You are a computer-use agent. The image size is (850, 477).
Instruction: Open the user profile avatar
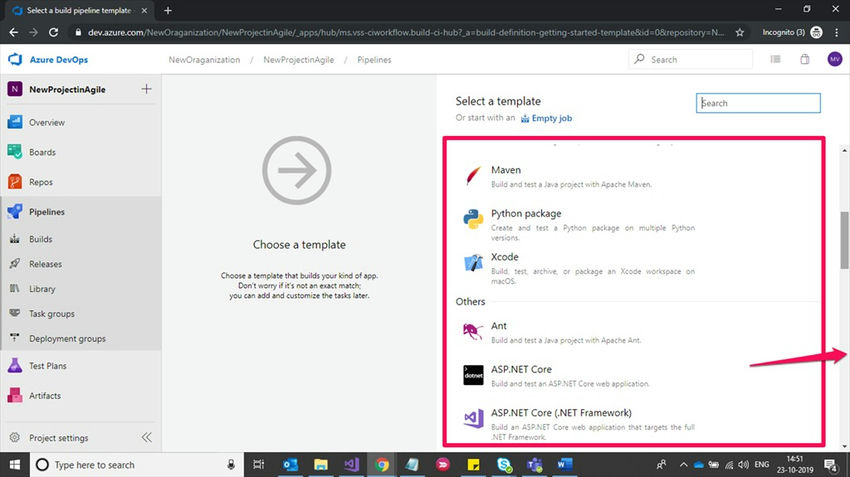coord(835,59)
